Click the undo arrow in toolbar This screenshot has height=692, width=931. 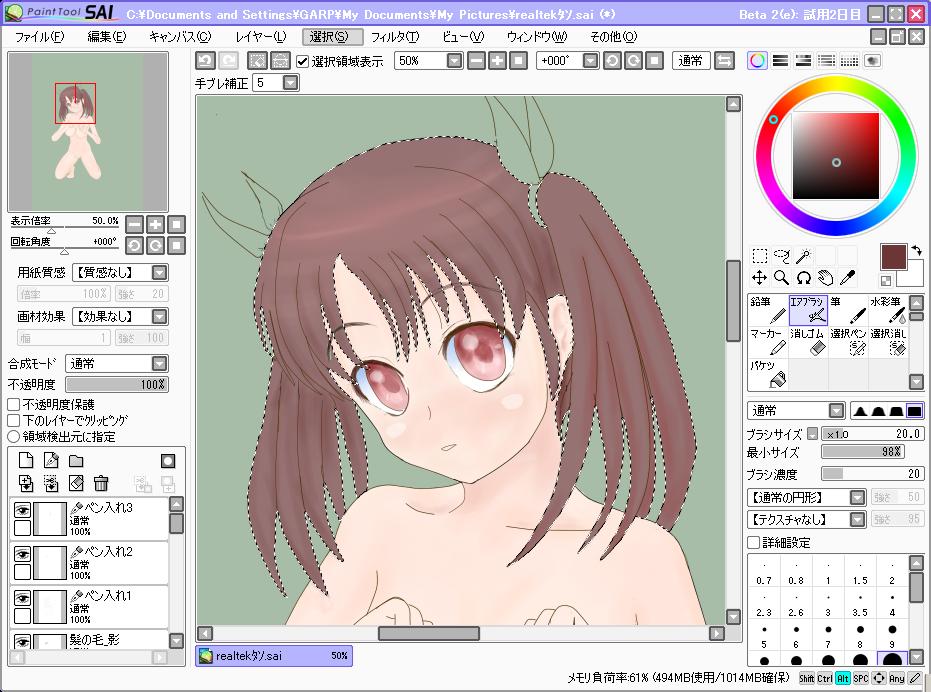point(205,61)
